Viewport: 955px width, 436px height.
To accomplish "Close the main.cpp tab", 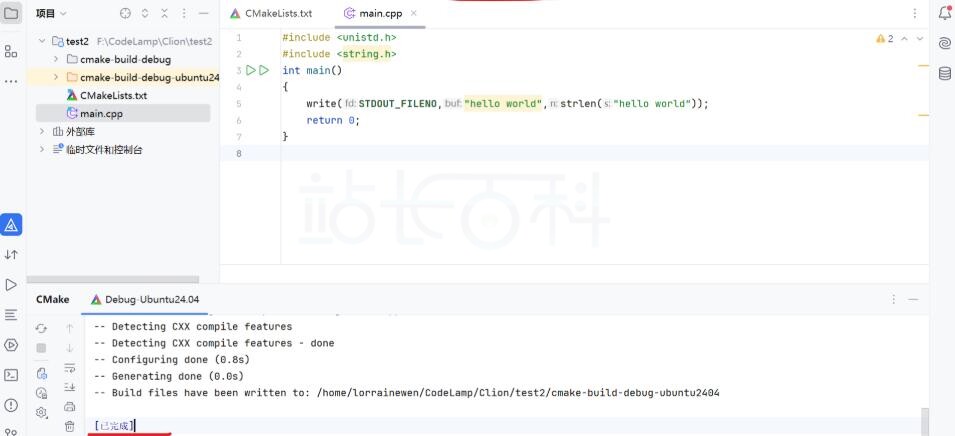I will [414, 13].
